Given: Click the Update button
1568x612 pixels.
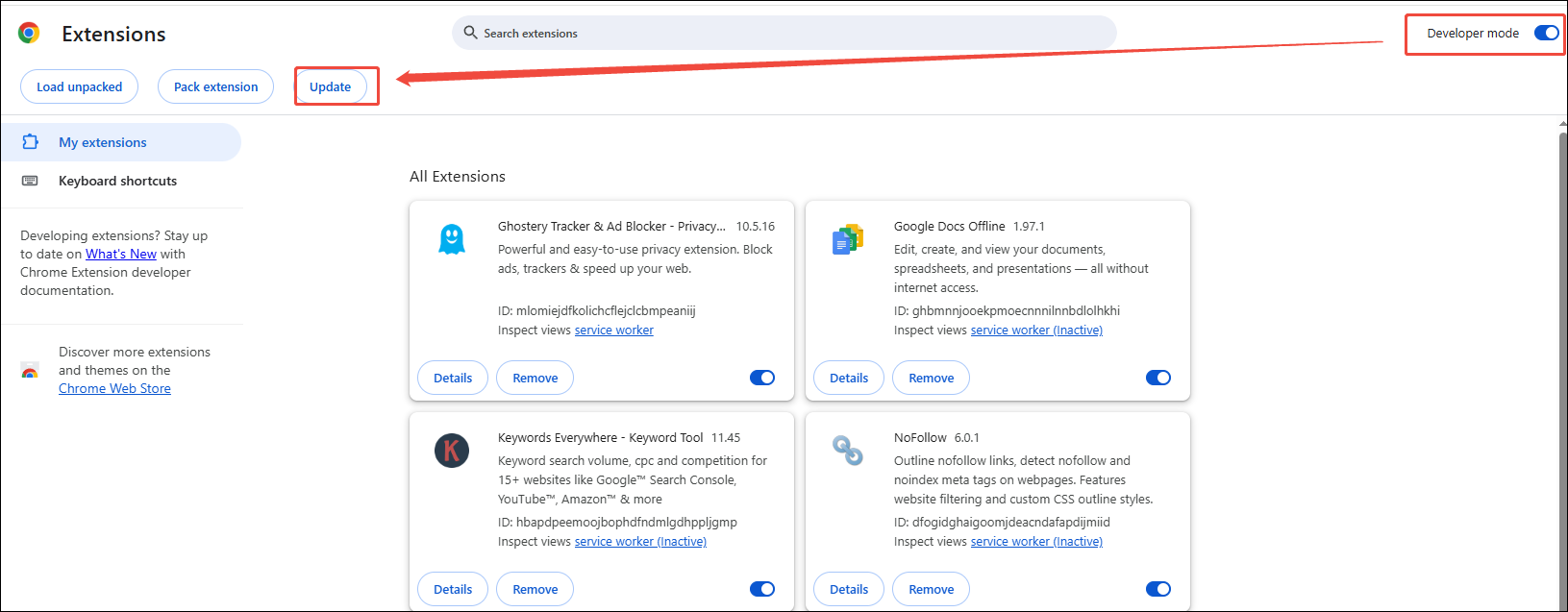Looking at the screenshot, I should tap(330, 86).
